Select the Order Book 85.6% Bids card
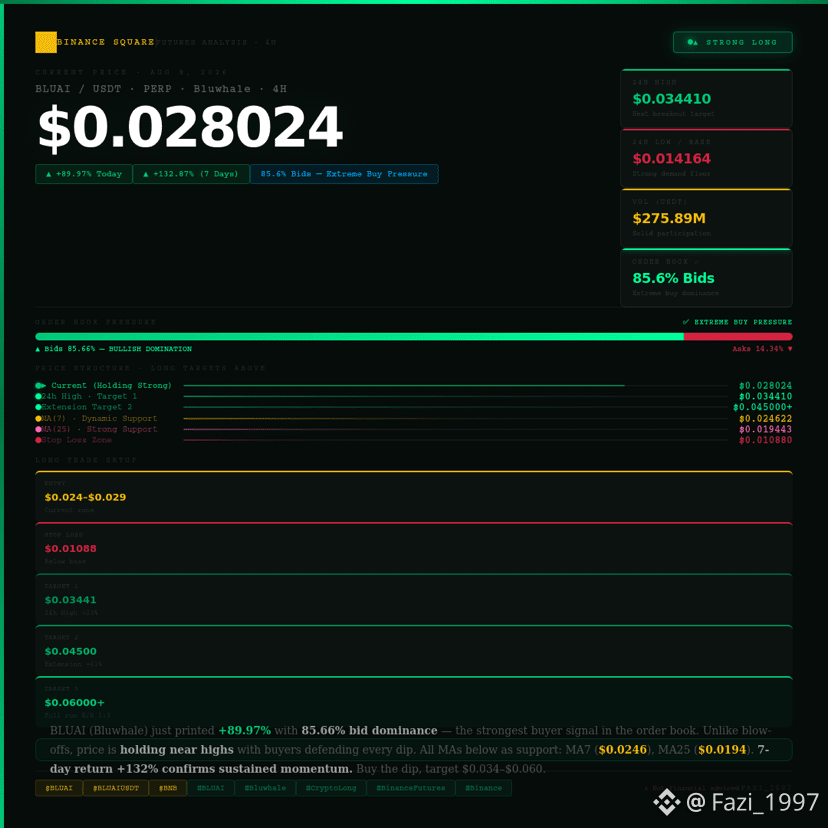This screenshot has height=828, width=828. coord(706,278)
